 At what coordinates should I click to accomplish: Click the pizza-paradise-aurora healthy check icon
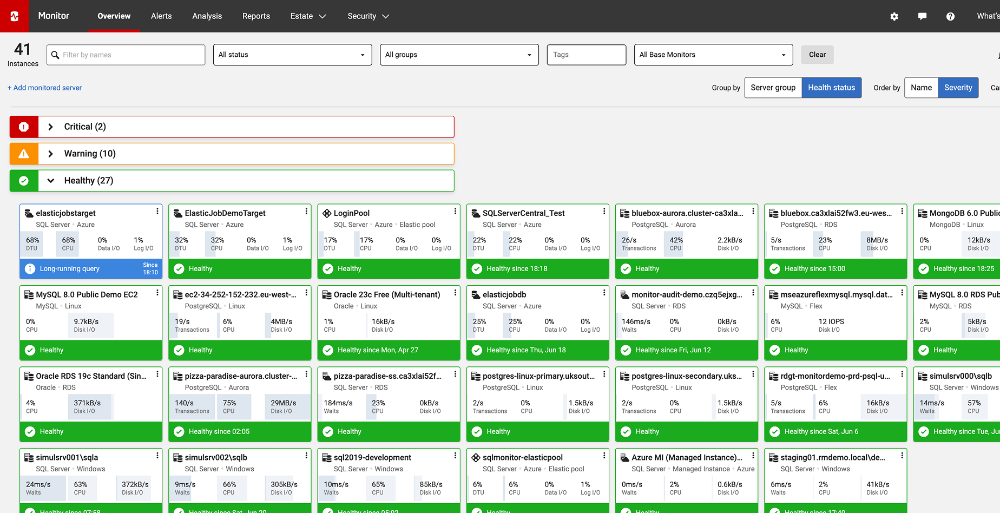click(x=179, y=432)
